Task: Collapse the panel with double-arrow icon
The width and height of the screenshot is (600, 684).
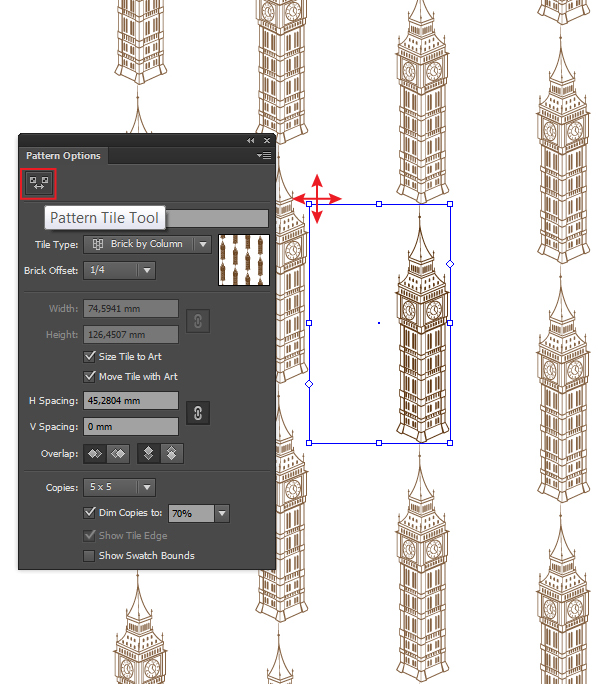Action: [250, 140]
